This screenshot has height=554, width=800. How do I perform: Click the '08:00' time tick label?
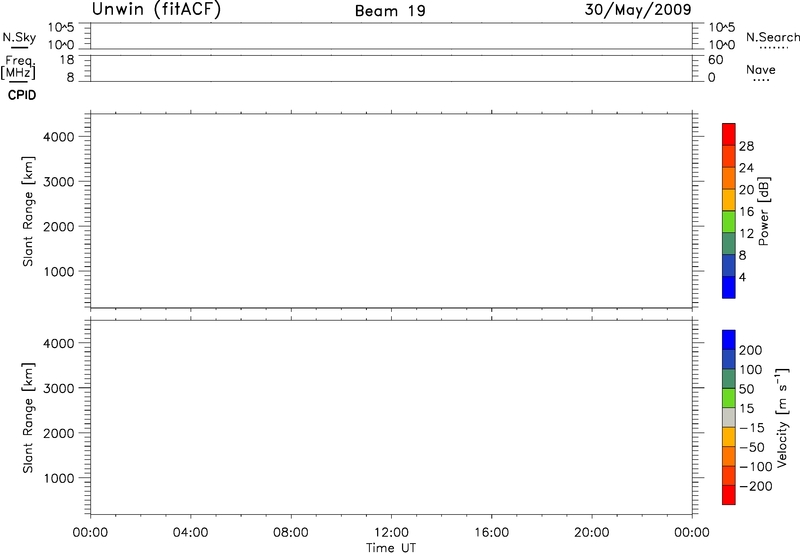click(x=291, y=533)
